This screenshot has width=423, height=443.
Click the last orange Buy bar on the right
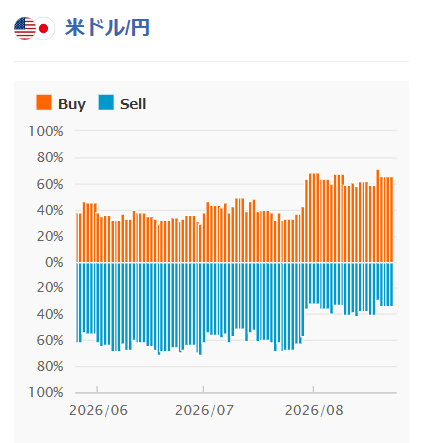pos(392,220)
